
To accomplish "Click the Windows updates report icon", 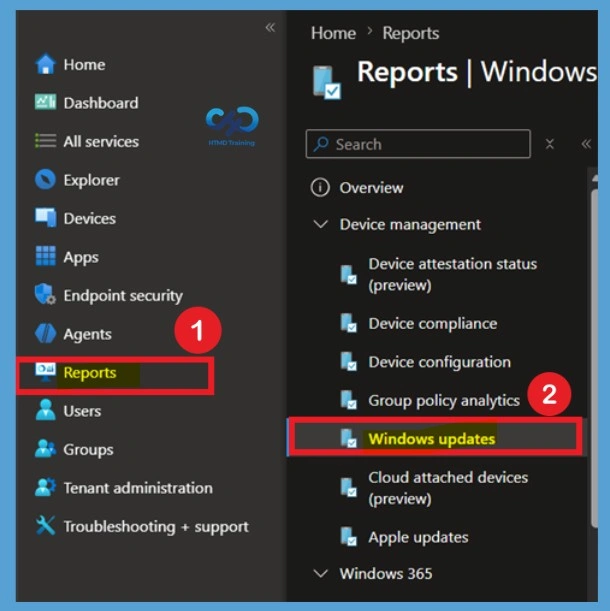I will click(348, 438).
